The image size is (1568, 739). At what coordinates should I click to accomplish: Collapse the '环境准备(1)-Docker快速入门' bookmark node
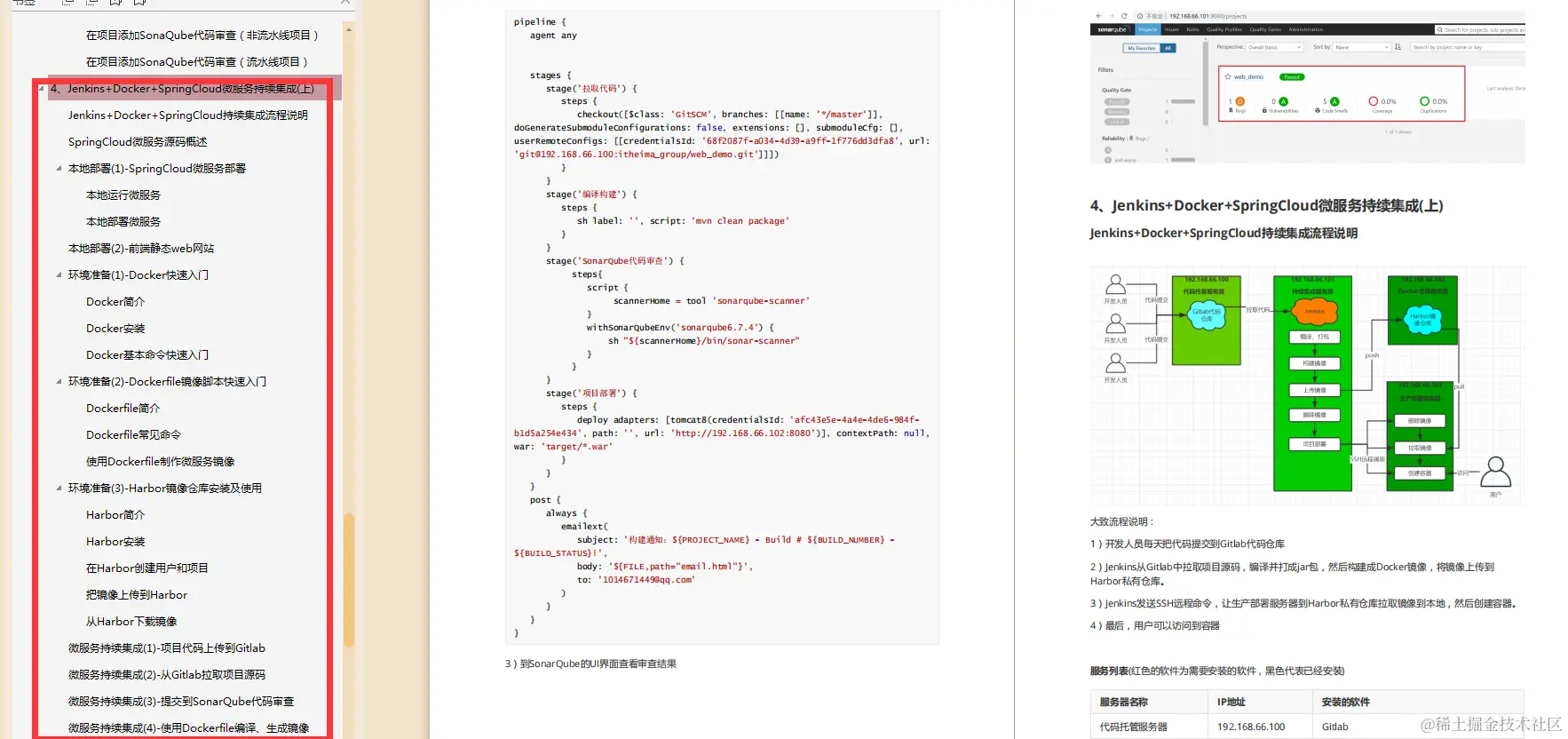pyautogui.click(x=59, y=275)
